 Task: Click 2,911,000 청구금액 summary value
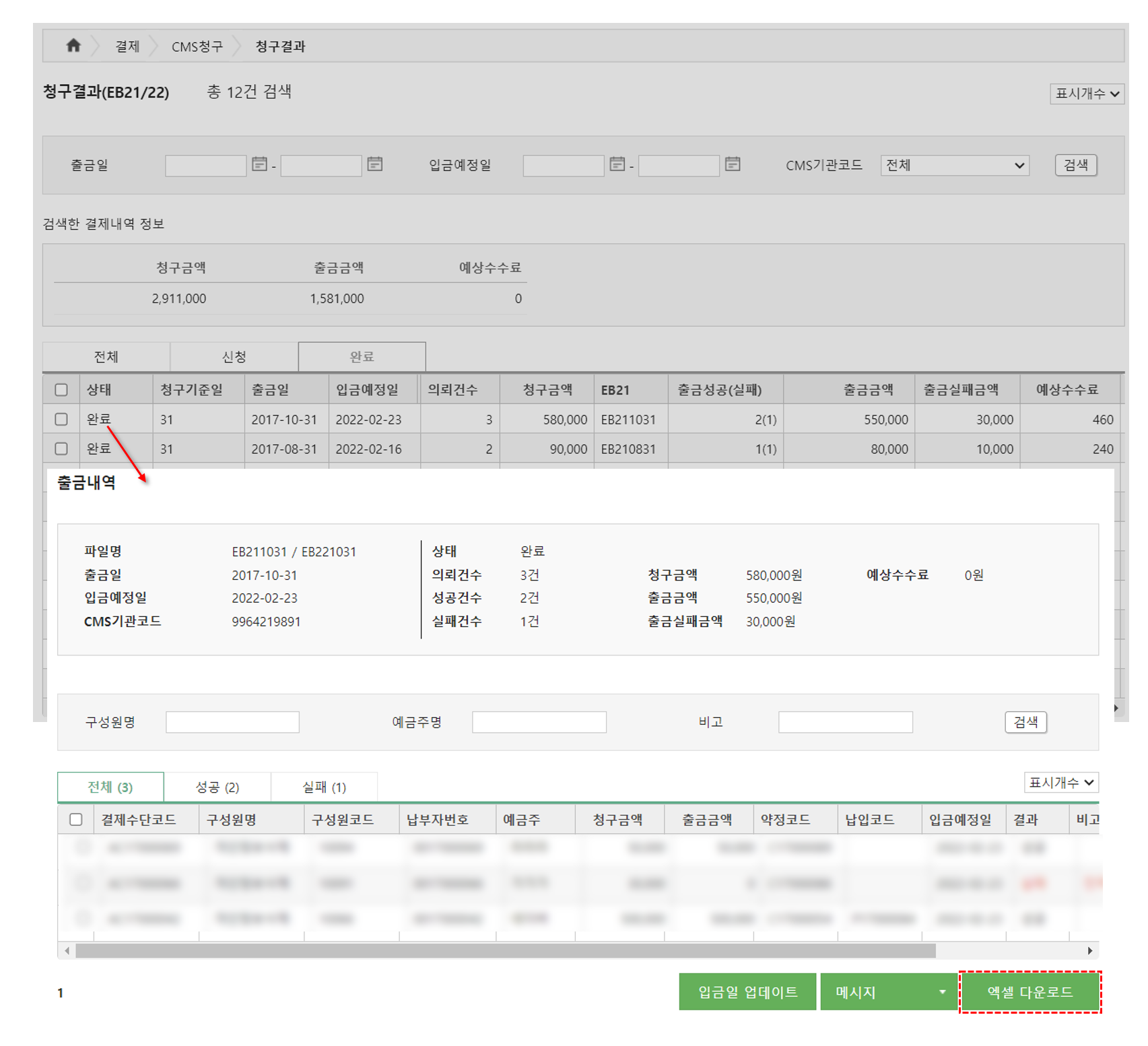178,298
